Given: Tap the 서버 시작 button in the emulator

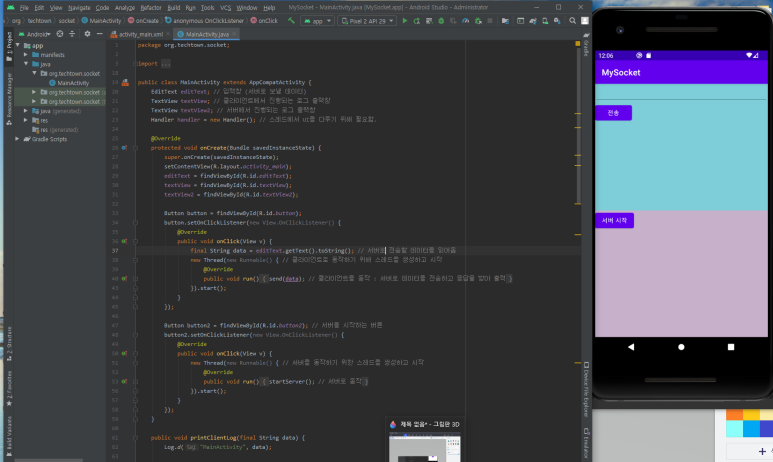Looking at the screenshot, I should pos(614,220).
